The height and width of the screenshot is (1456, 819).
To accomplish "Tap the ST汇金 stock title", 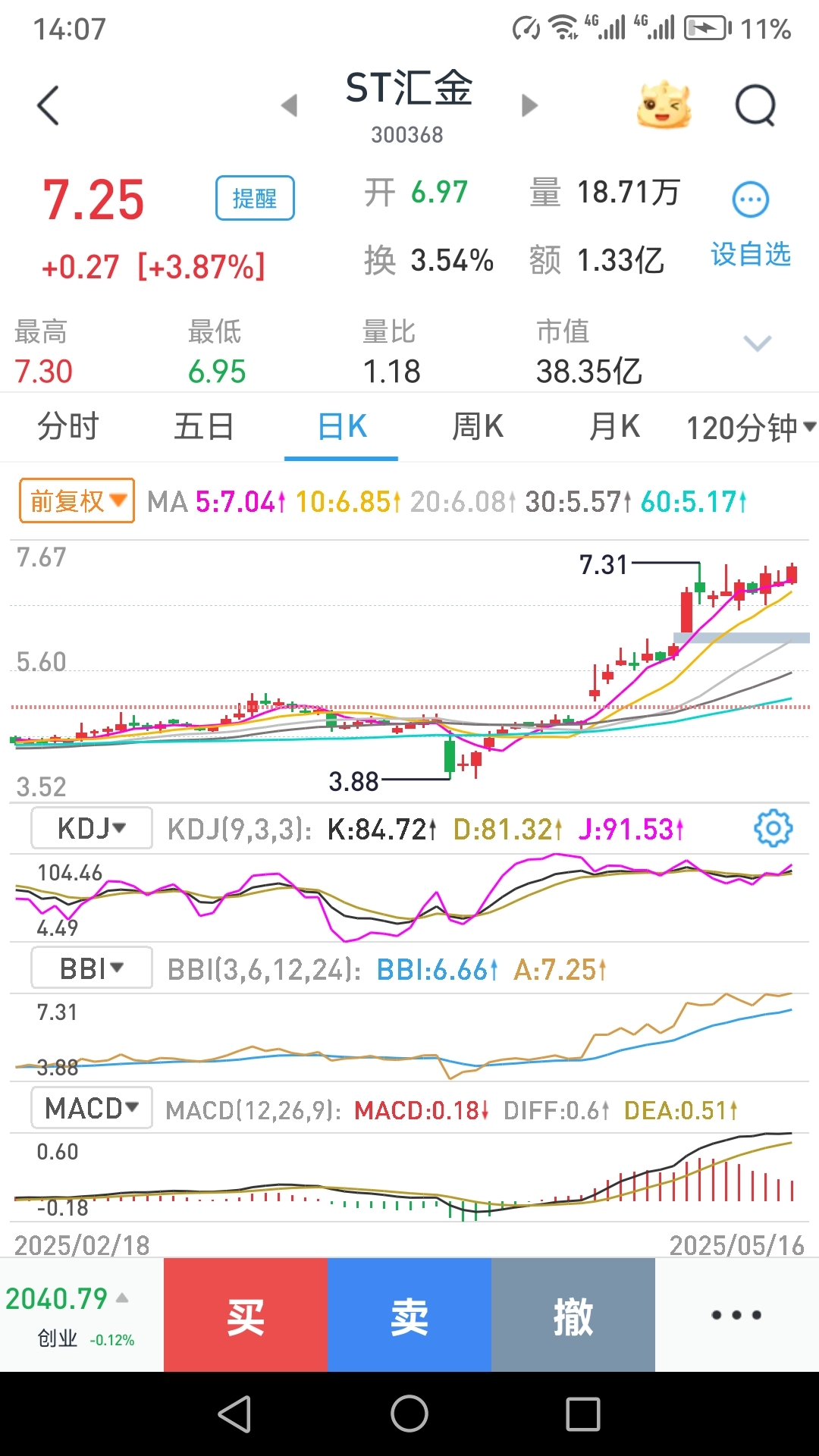I will tap(409, 88).
